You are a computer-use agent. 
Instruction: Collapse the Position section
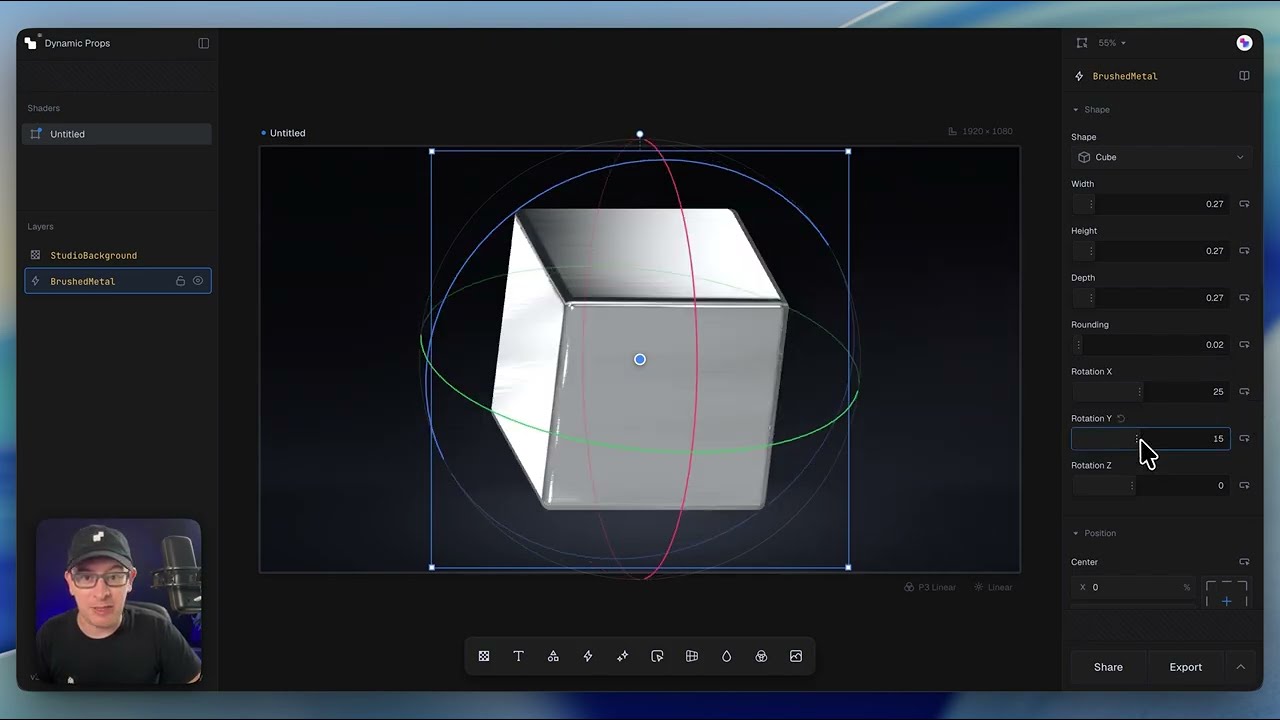tap(1094, 533)
